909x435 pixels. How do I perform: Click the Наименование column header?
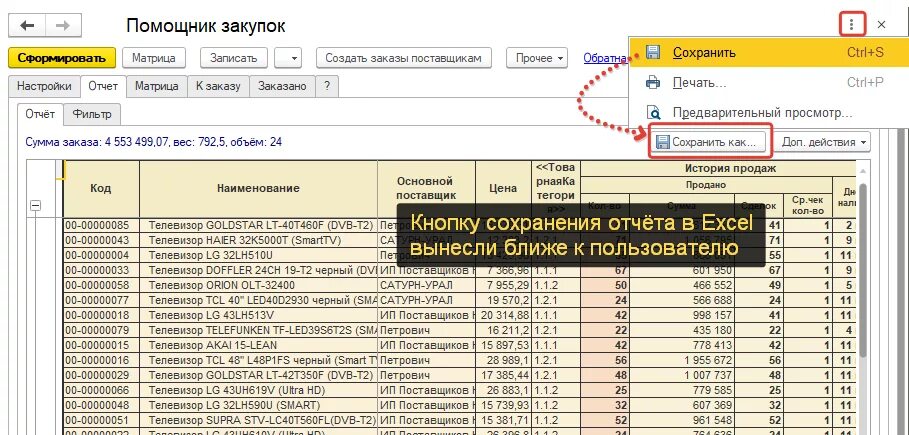(x=259, y=188)
